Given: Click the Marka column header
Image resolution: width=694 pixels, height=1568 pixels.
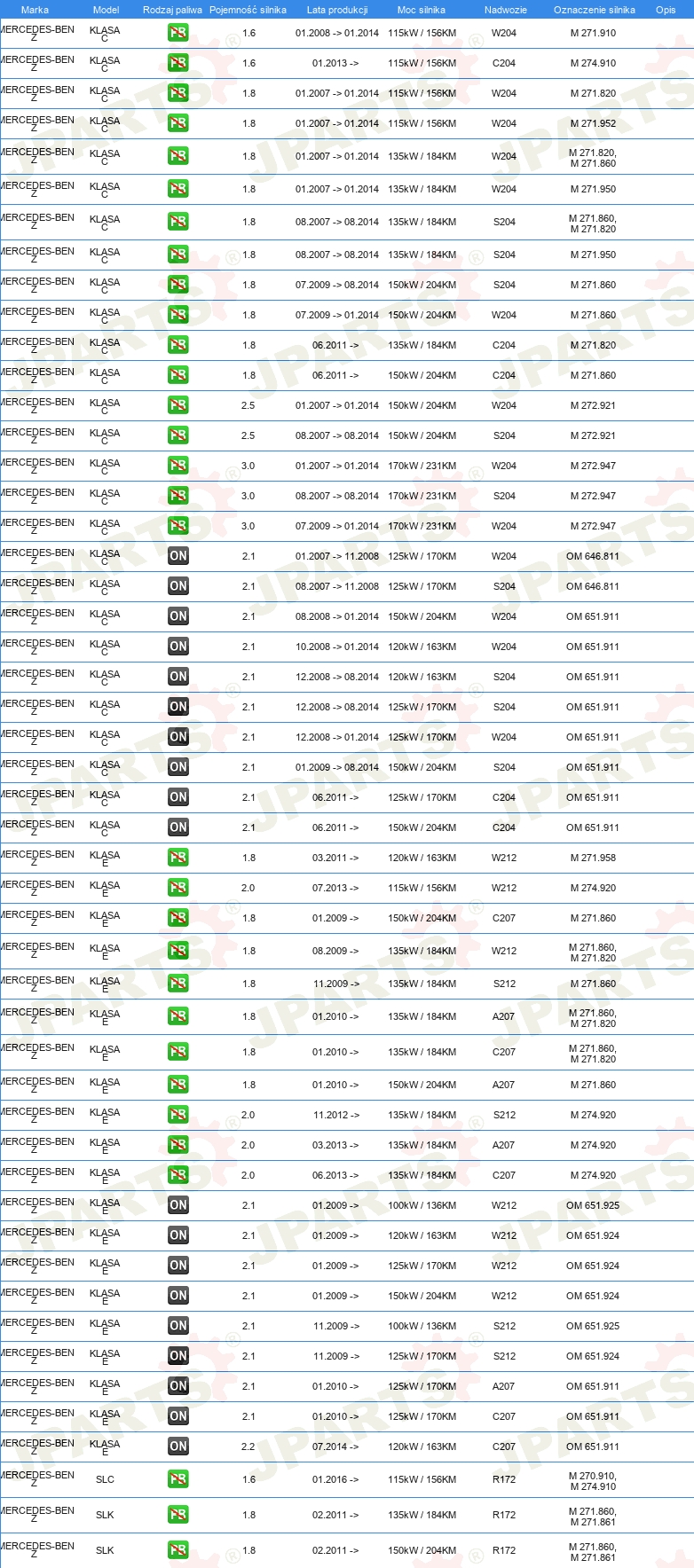Looking at the screenshot, I should pos(35,10).
